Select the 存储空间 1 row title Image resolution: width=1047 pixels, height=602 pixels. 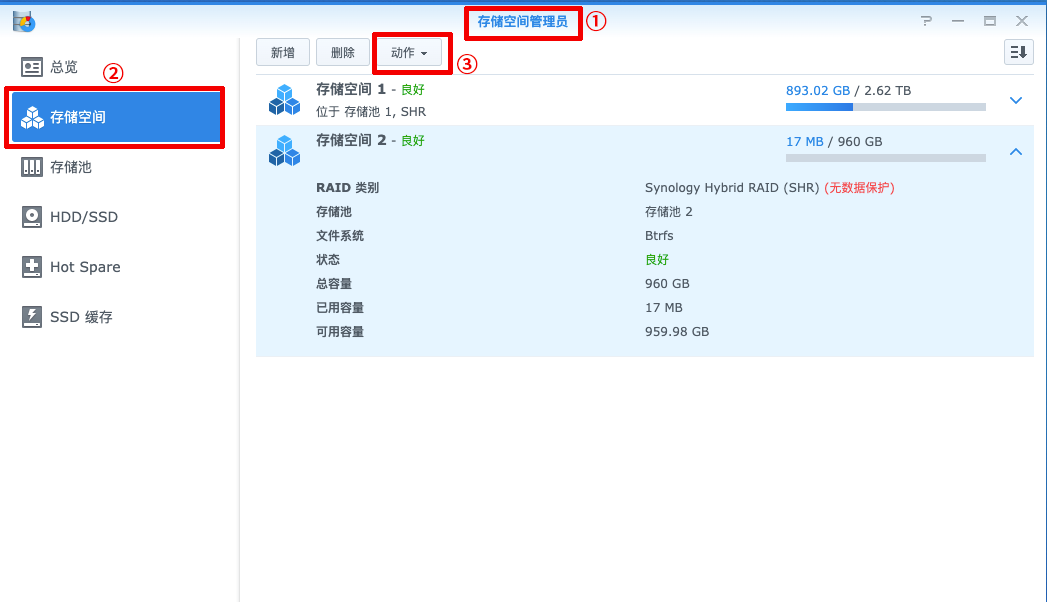pos(351,89)
